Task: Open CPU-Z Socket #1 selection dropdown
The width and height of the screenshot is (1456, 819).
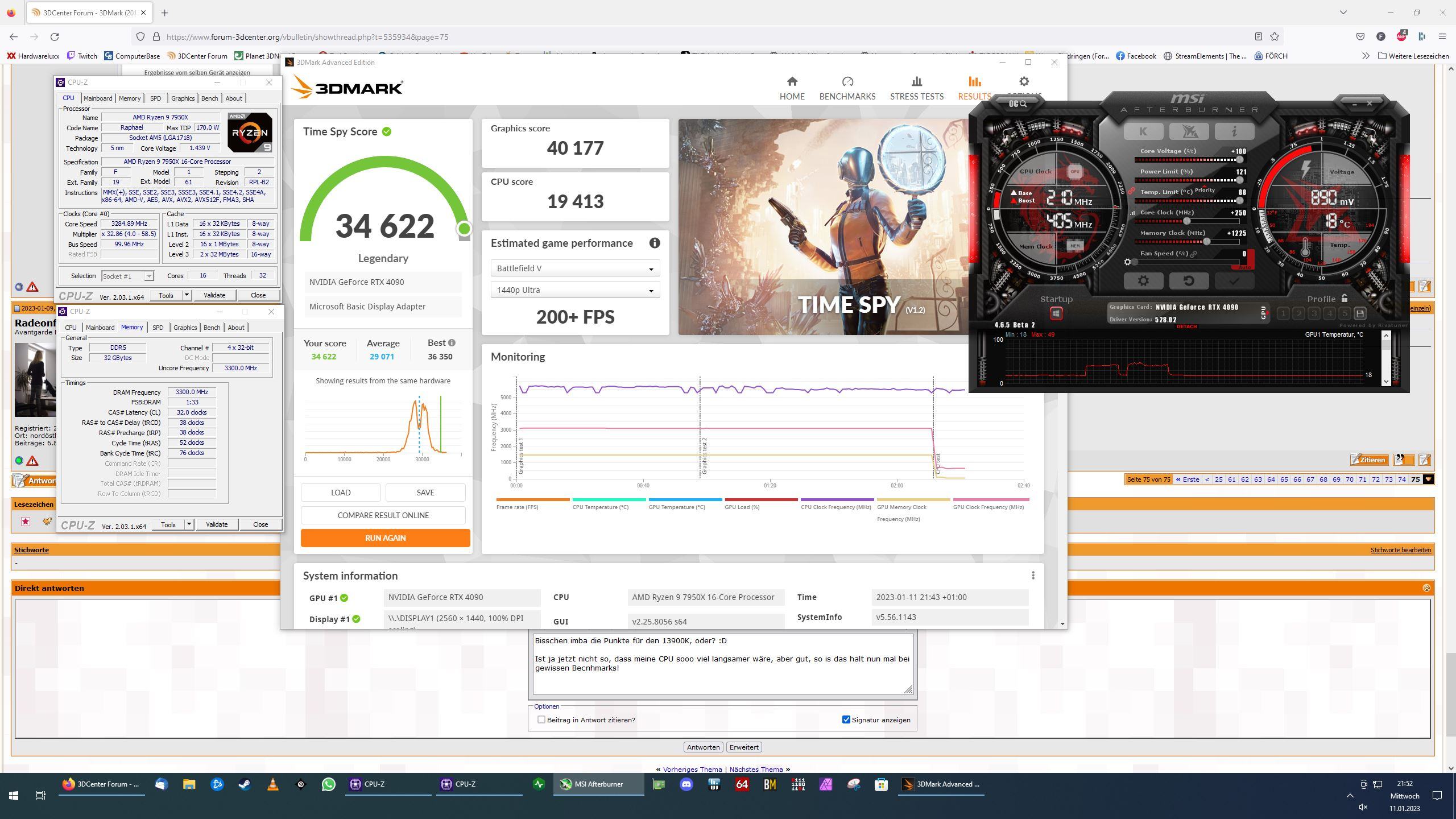Action: (127, 276)
